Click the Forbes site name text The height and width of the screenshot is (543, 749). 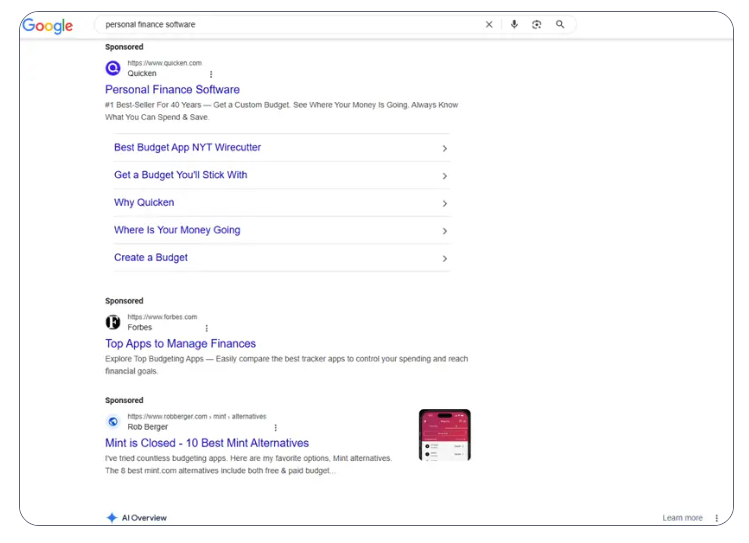click(x=139, y=328)
